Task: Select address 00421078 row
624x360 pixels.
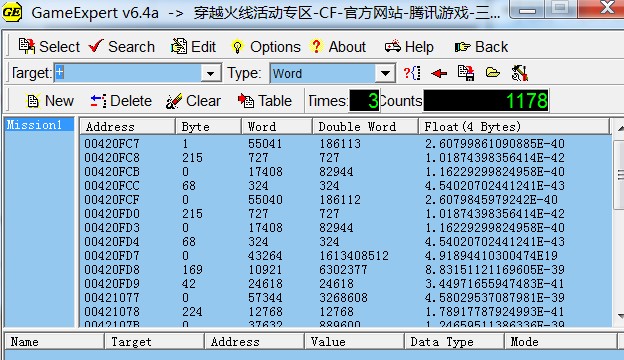Action: (x=345, y=311)
